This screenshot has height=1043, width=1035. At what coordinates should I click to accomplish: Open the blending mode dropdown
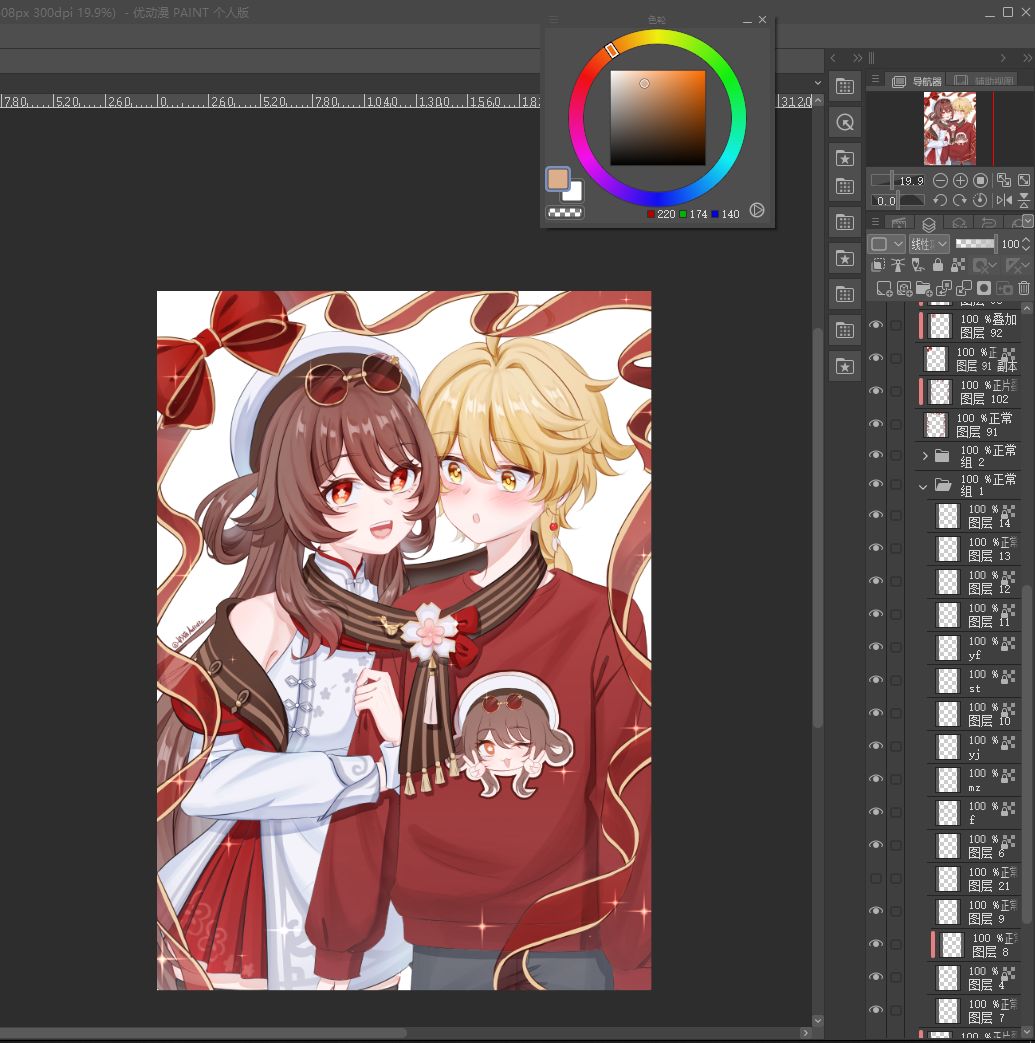(x=929, y=244)
